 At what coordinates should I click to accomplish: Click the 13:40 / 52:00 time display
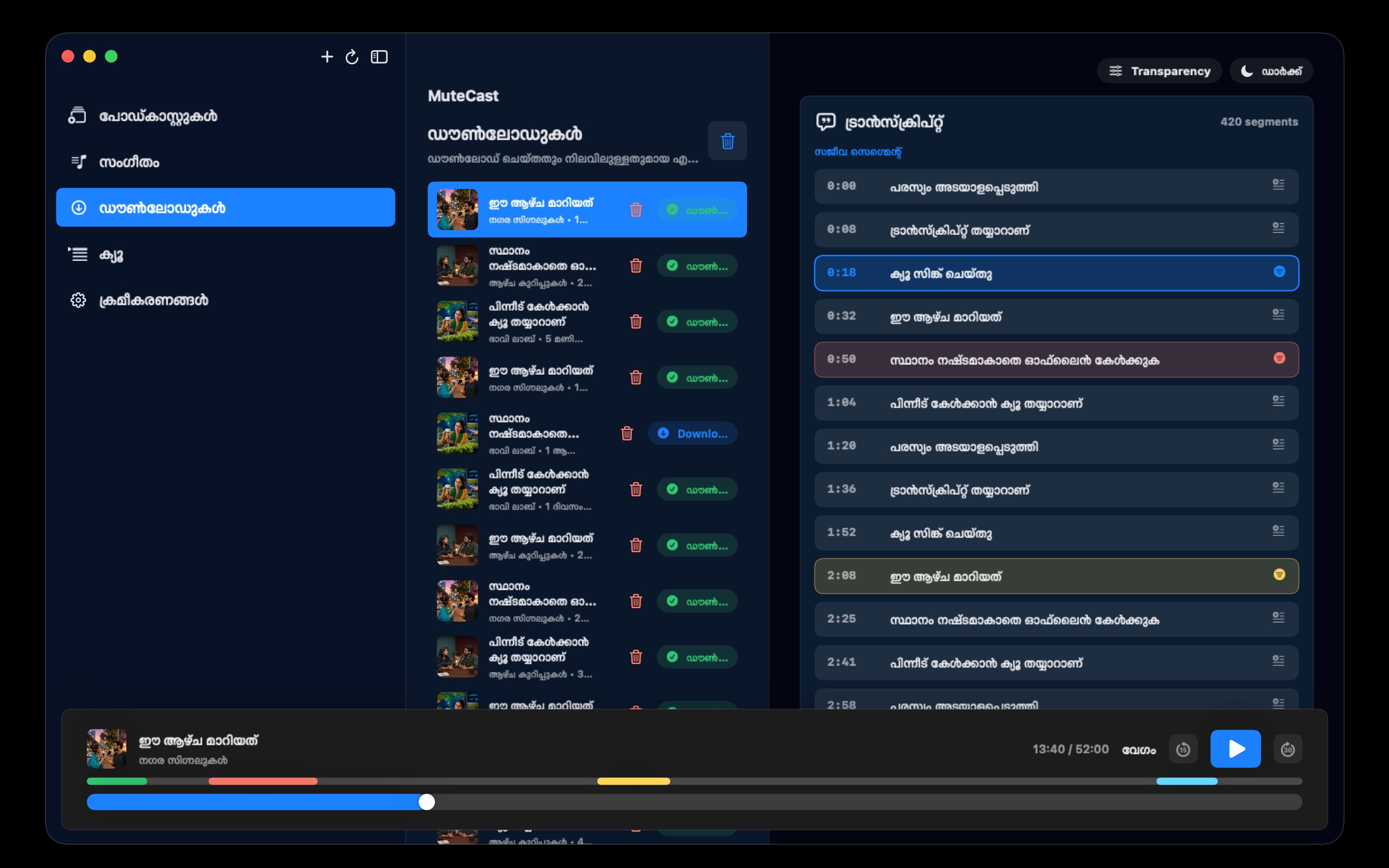1071,749
